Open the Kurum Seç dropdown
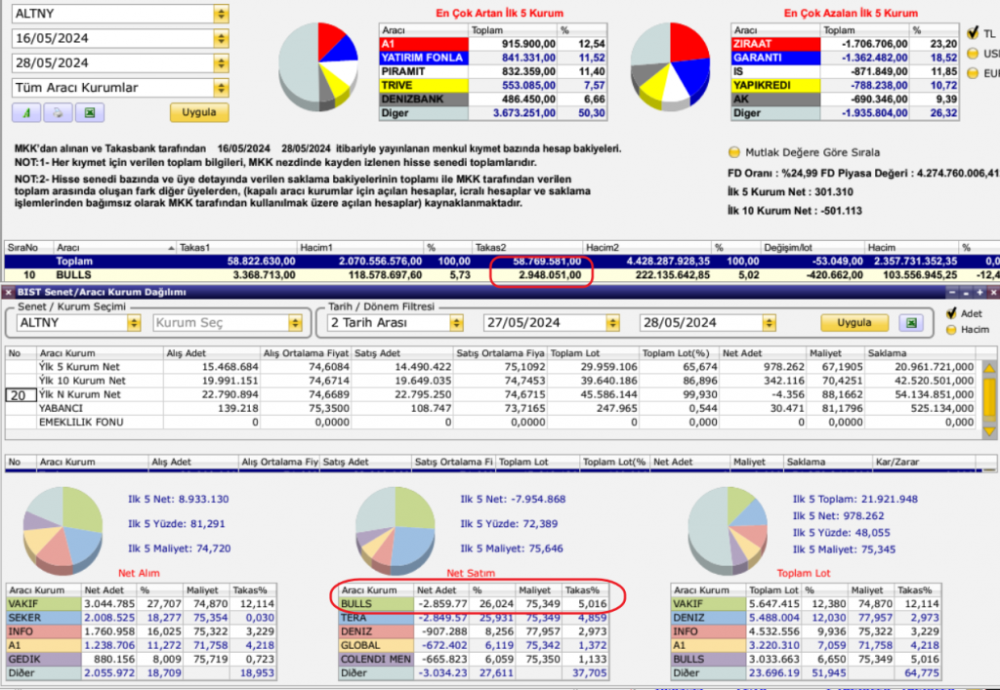This screenshot has height=690, width=1000. tap(295, 323)
